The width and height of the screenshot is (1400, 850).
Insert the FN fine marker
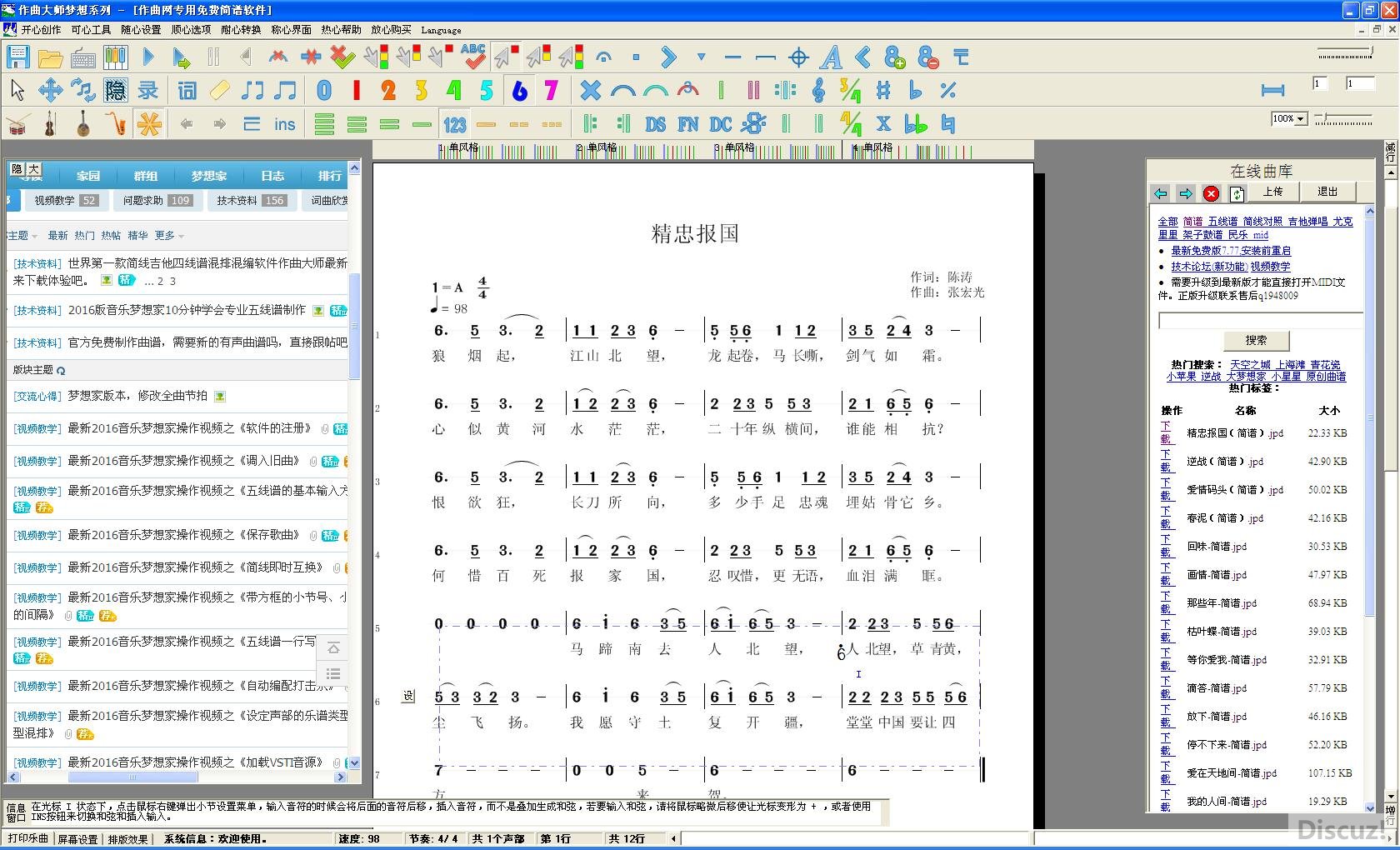point(688,124)
